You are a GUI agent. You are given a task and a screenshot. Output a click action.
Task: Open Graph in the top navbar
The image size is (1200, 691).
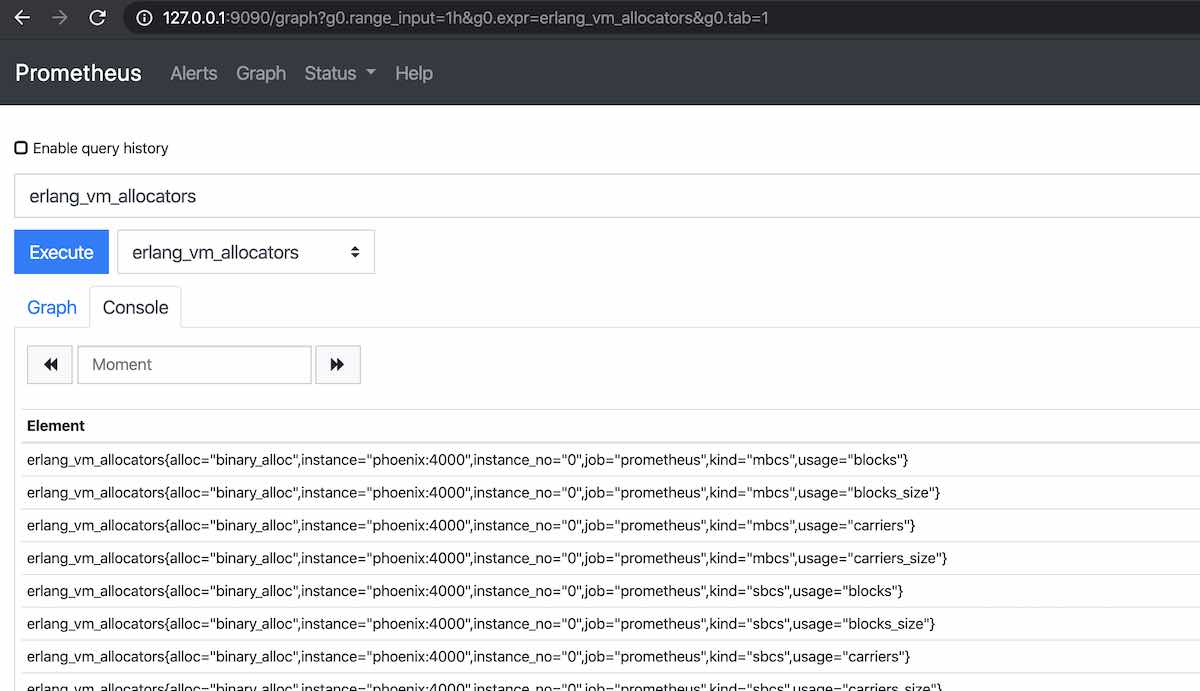click(261, 73)
